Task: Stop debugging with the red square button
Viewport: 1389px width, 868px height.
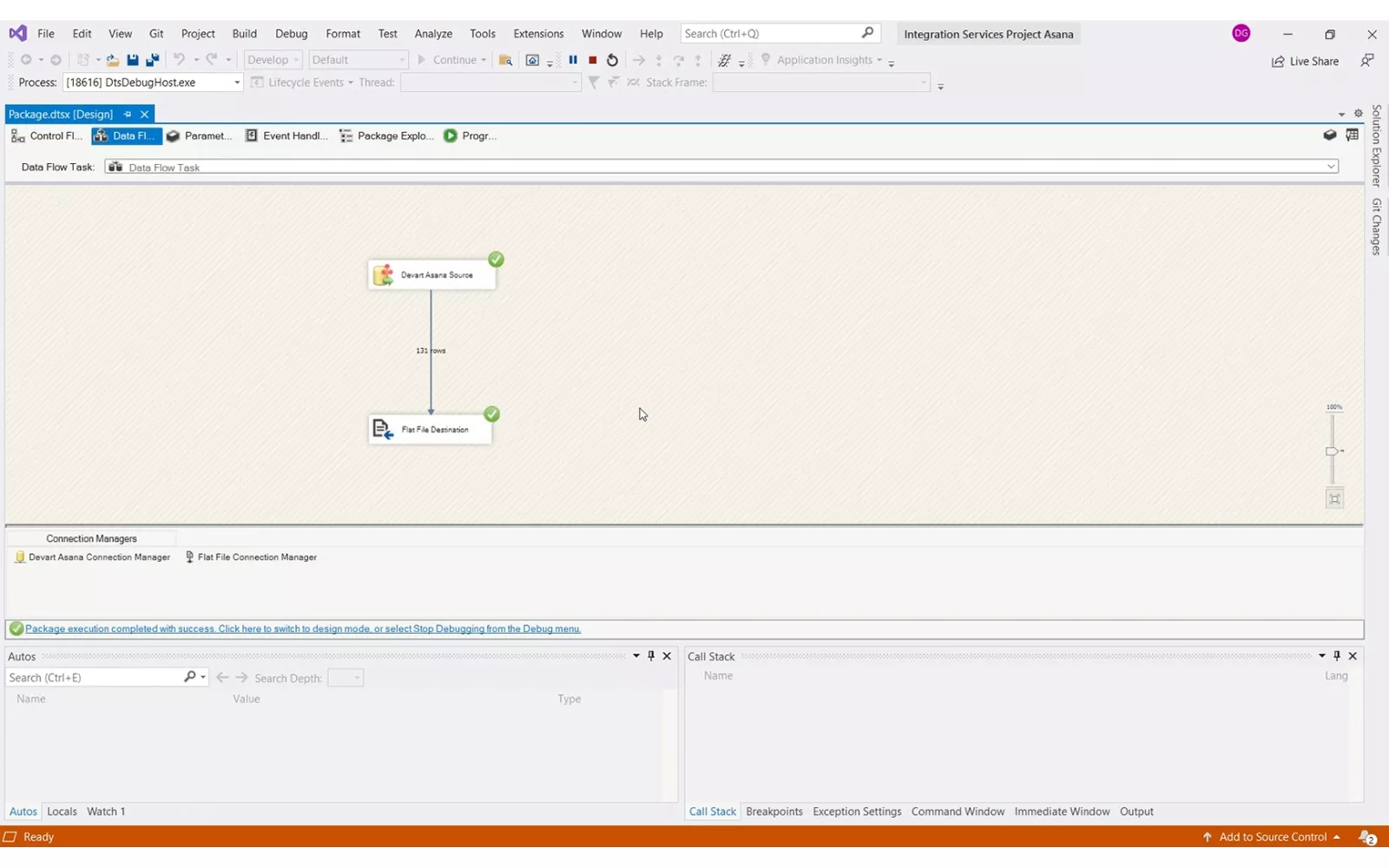Action: click(593, 60)
